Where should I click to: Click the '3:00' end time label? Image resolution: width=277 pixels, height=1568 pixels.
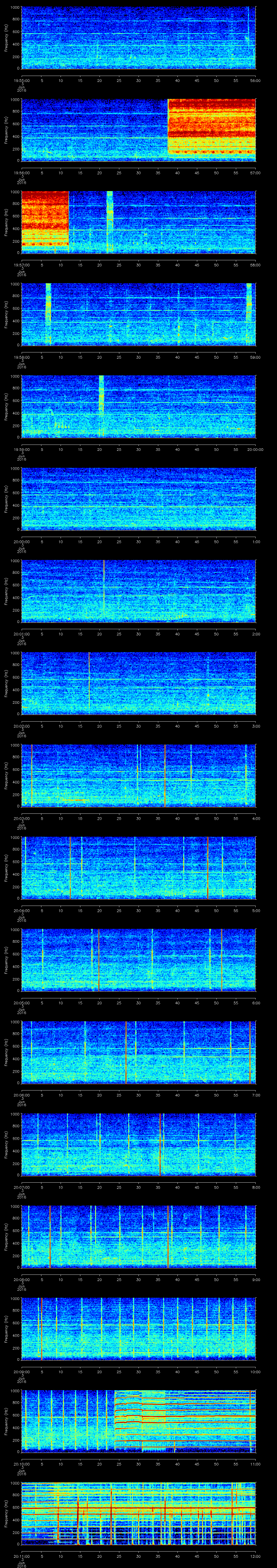tap(256, 726)
